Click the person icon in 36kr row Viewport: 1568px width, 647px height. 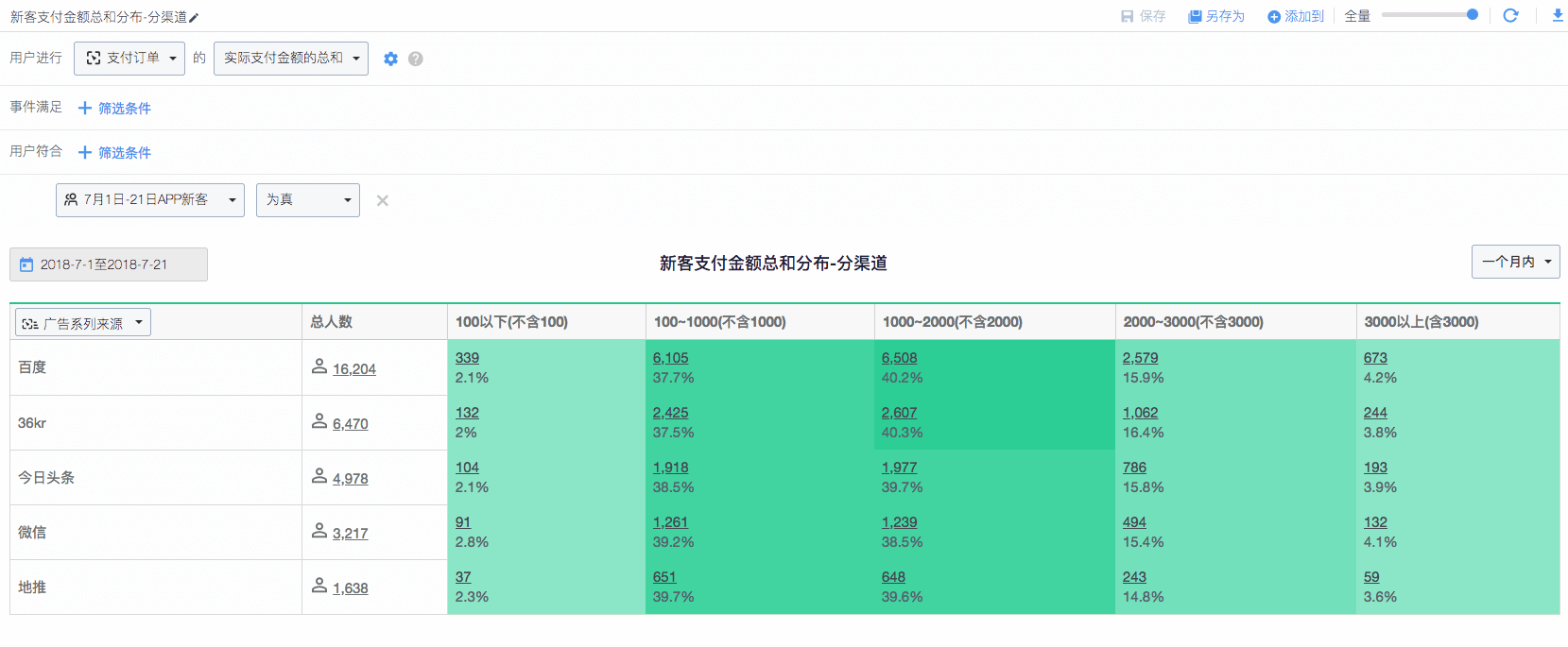coord(319,421)
